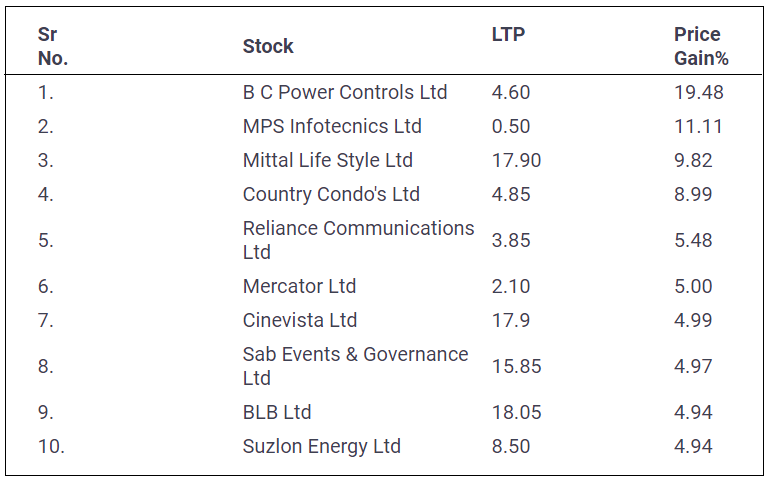Click the 11.11 gain percentage cell

(x=698, y=126)
